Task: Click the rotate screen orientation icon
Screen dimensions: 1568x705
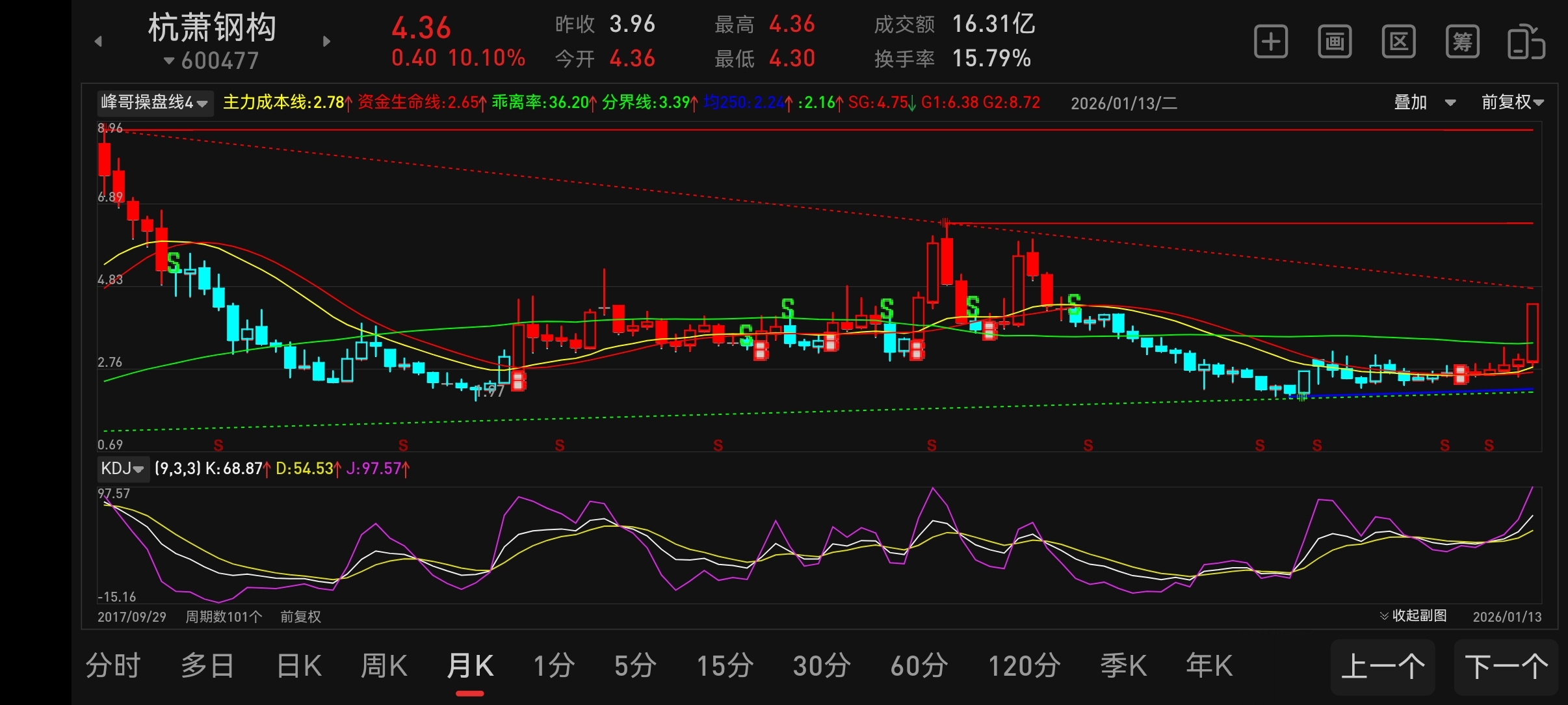Action: 1525,42
